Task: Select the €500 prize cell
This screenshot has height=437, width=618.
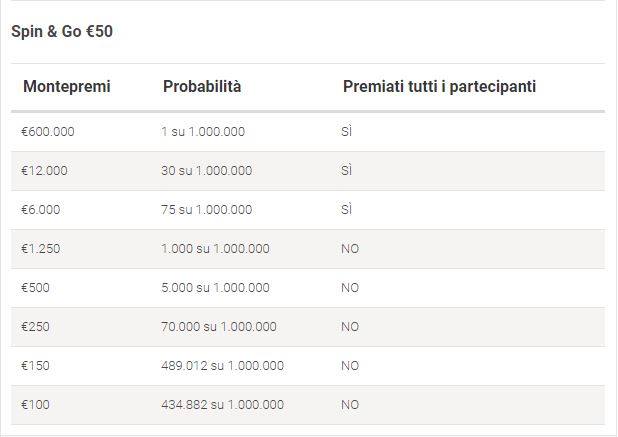Action: pos(35,288)
